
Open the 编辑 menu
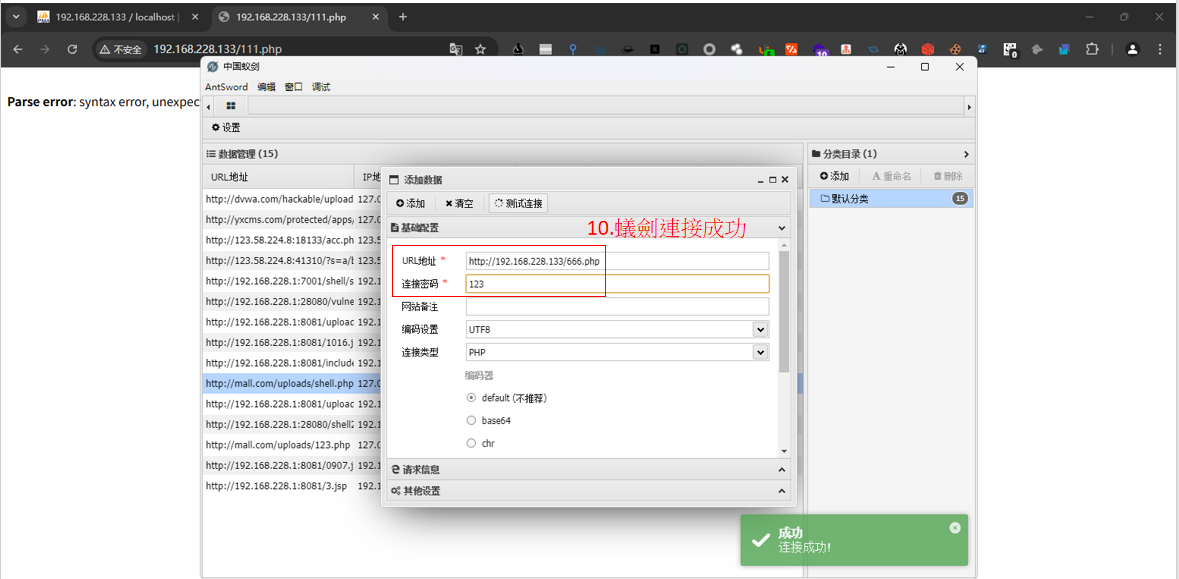(266, 87)
